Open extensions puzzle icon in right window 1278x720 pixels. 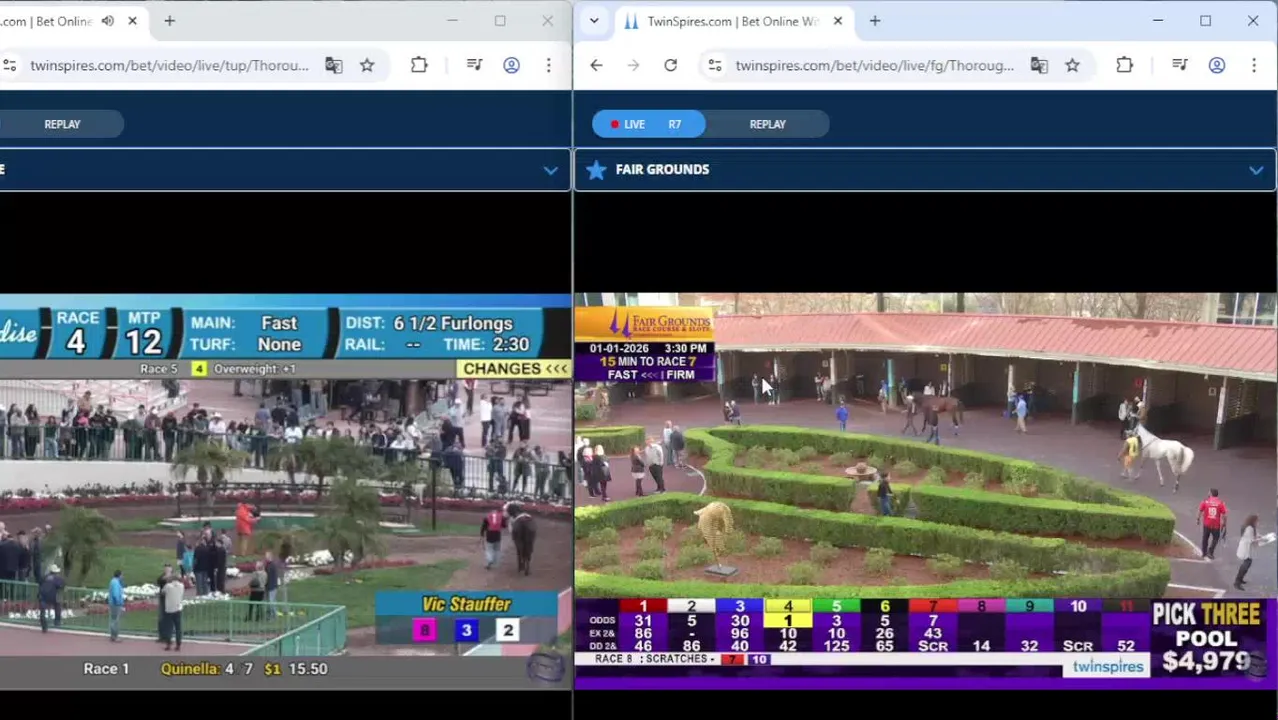tap(1124, 65)
